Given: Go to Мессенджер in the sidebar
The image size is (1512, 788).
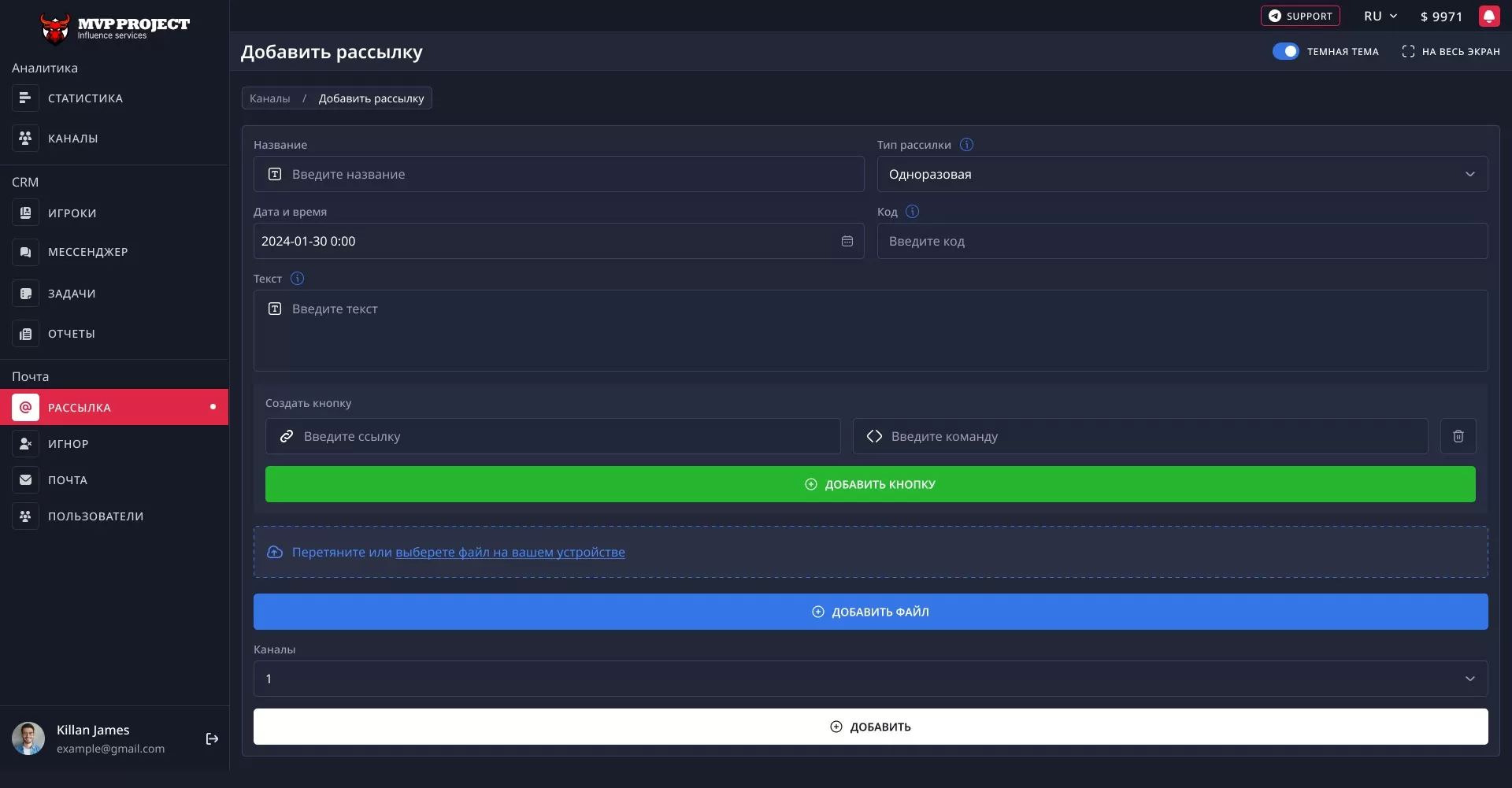Looking at the screenshot, I should click(x=87, y=252).
